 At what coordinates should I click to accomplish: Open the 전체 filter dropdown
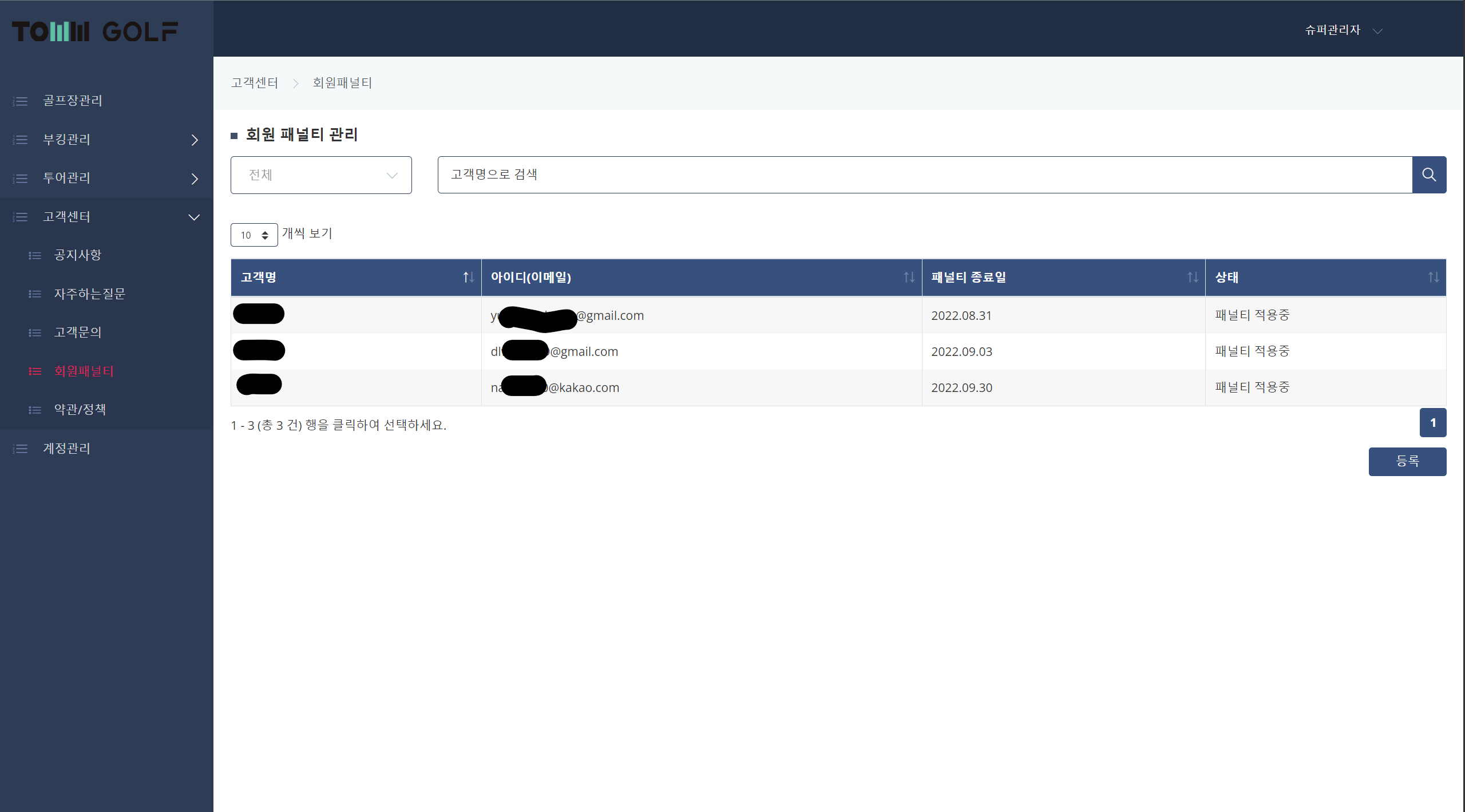321,175
